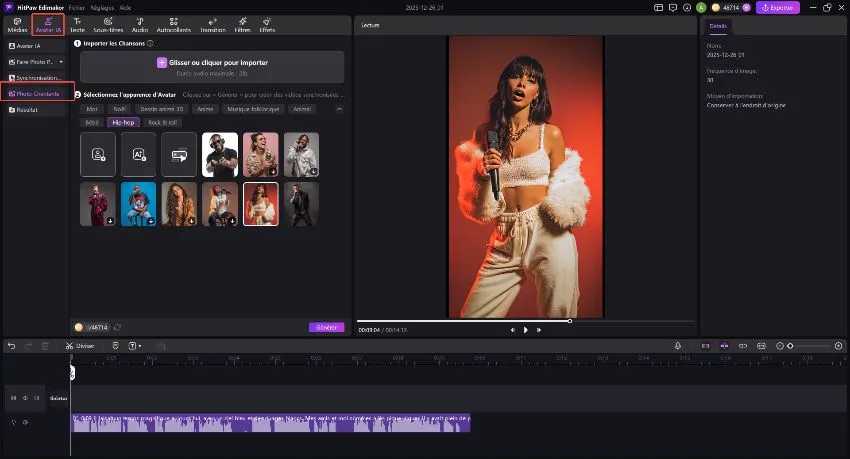Image resolution: width=850 pixels, height=459 pixels.
Task: Select the Dessin animé 3D style tag
Action: point(162,109)
